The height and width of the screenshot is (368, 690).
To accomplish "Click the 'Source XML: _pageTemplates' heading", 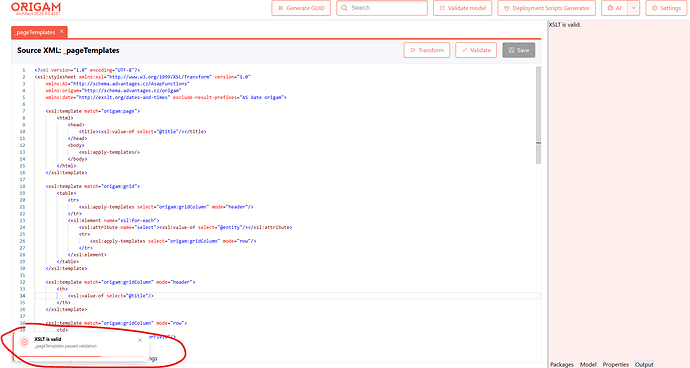I will 68,50.
